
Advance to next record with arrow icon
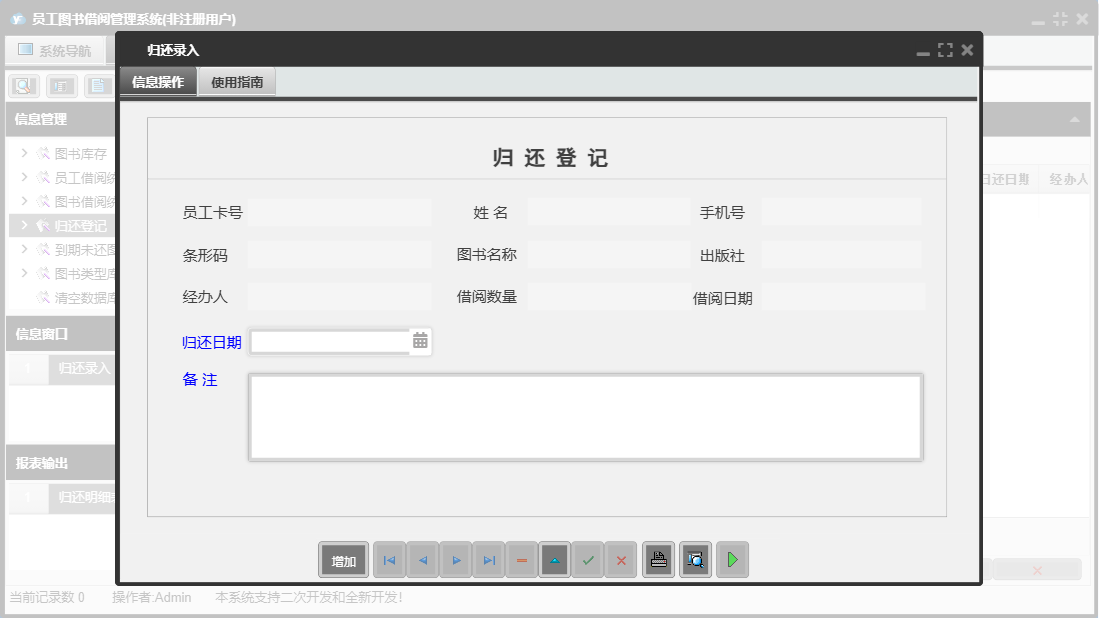(x=455, y=559)
